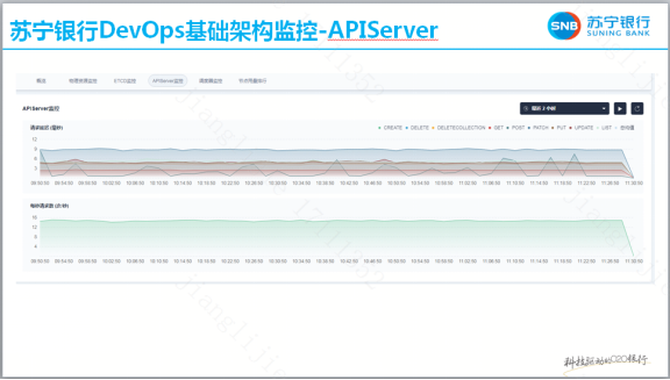Toggle UPDATE series in legend
The width and height of the screenshot is (670, 380).
[x=581, y=128]
